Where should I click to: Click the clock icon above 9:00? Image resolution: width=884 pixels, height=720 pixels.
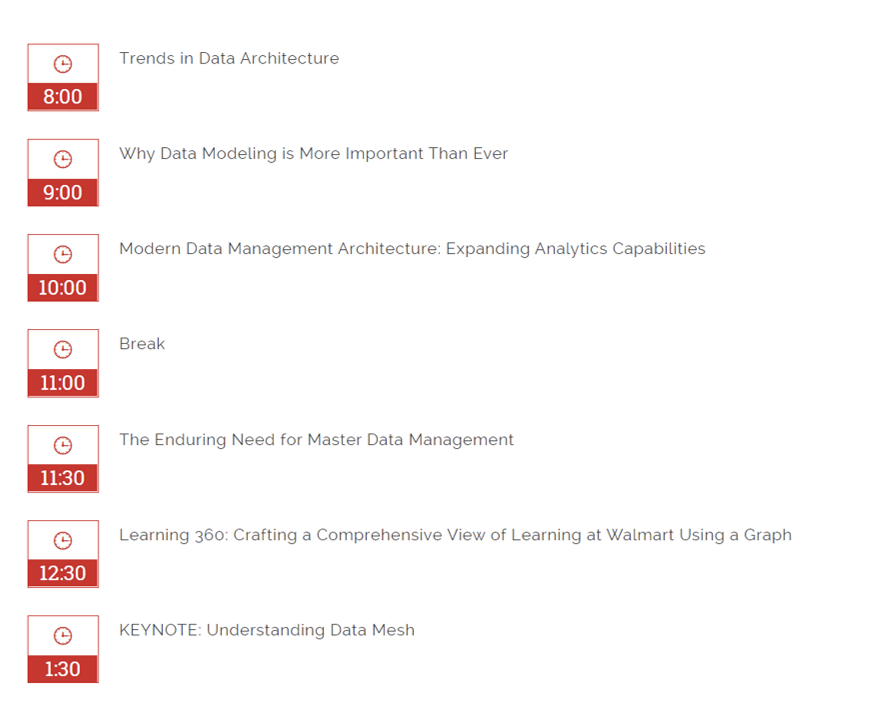[63, 159]
